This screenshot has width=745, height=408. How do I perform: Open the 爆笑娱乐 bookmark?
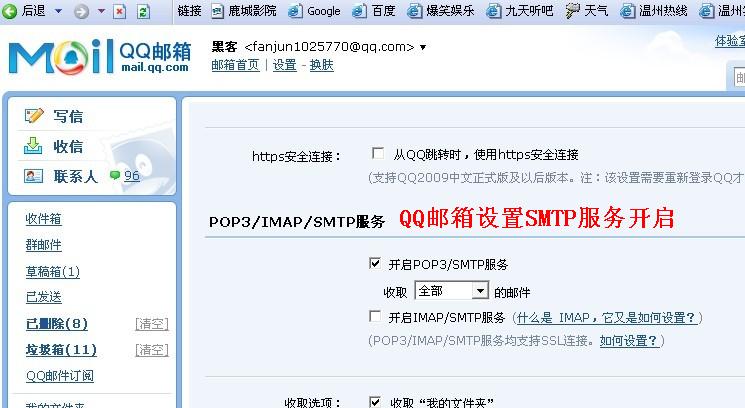coord(441,11)
